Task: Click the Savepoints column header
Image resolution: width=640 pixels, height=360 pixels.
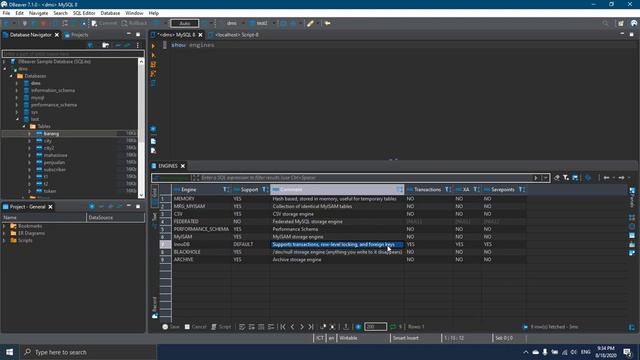Action: [503, 190]
